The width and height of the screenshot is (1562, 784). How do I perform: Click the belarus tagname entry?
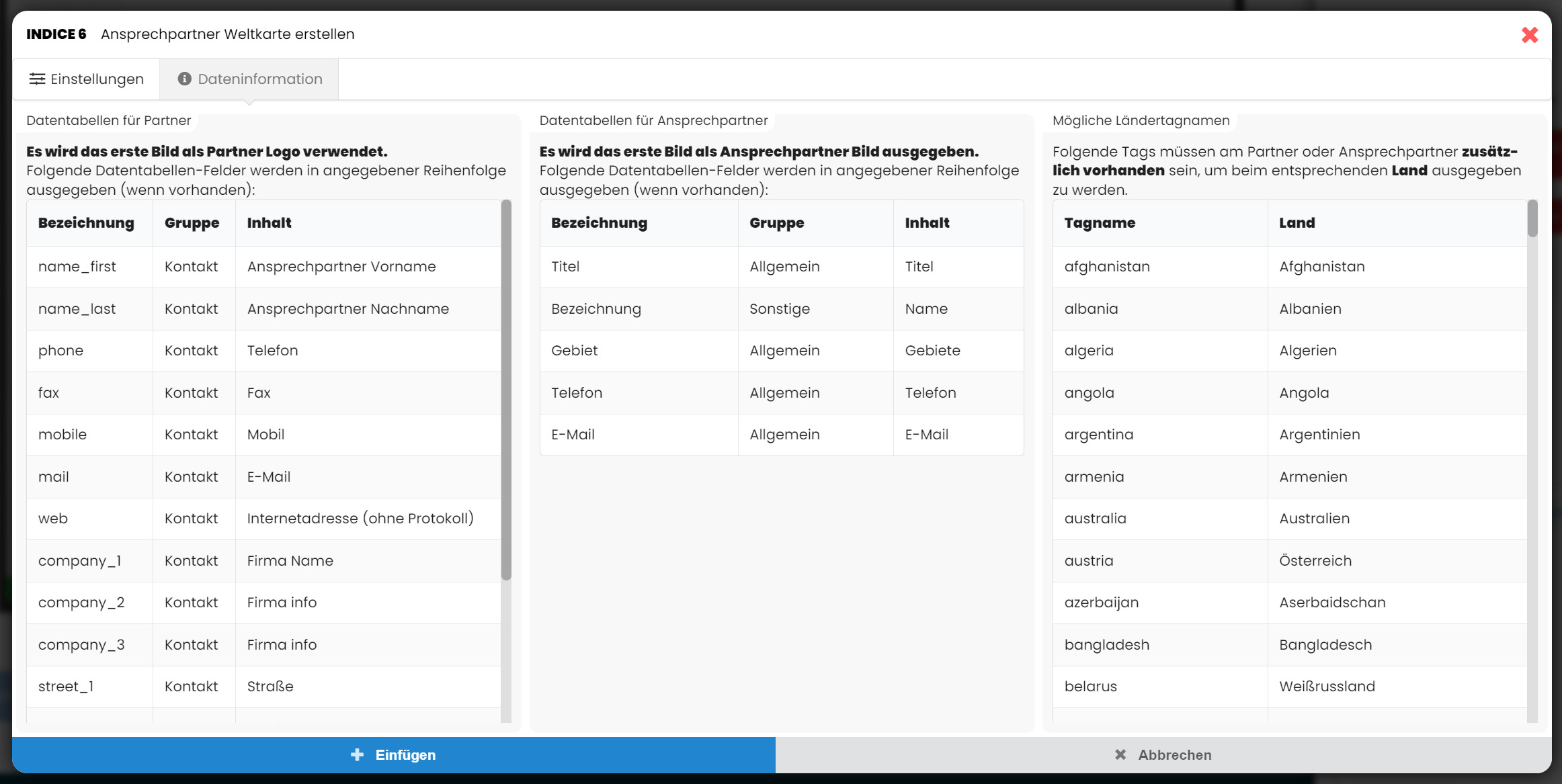coord(1090,687)
